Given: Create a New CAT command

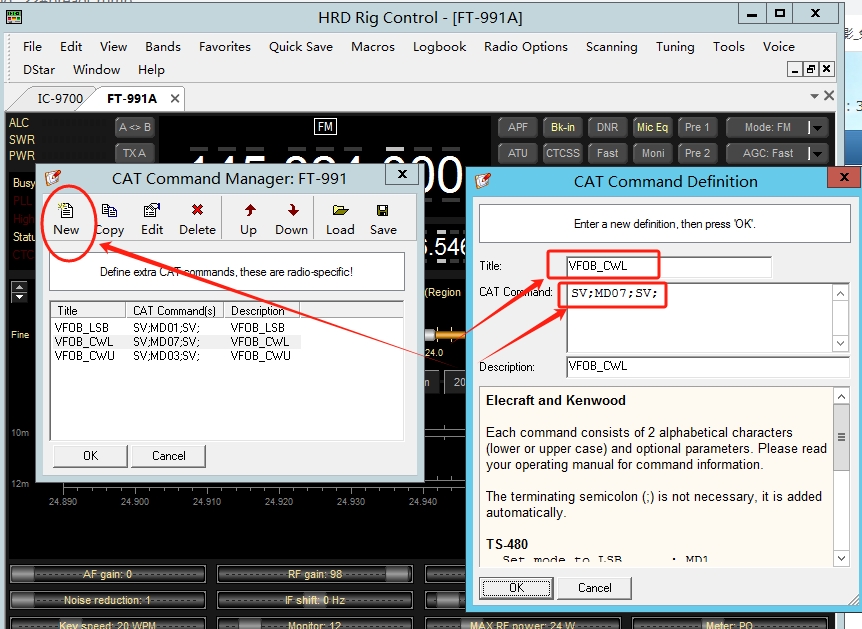Looking at the screenshot, I should [66, 219].
